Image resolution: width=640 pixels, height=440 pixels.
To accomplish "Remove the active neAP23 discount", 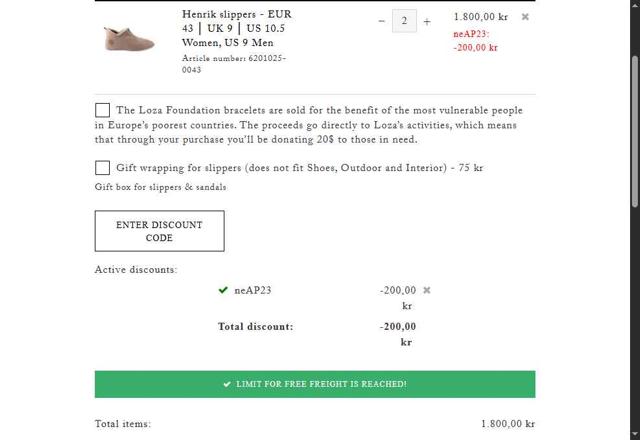I will click(x=427, y=290).
